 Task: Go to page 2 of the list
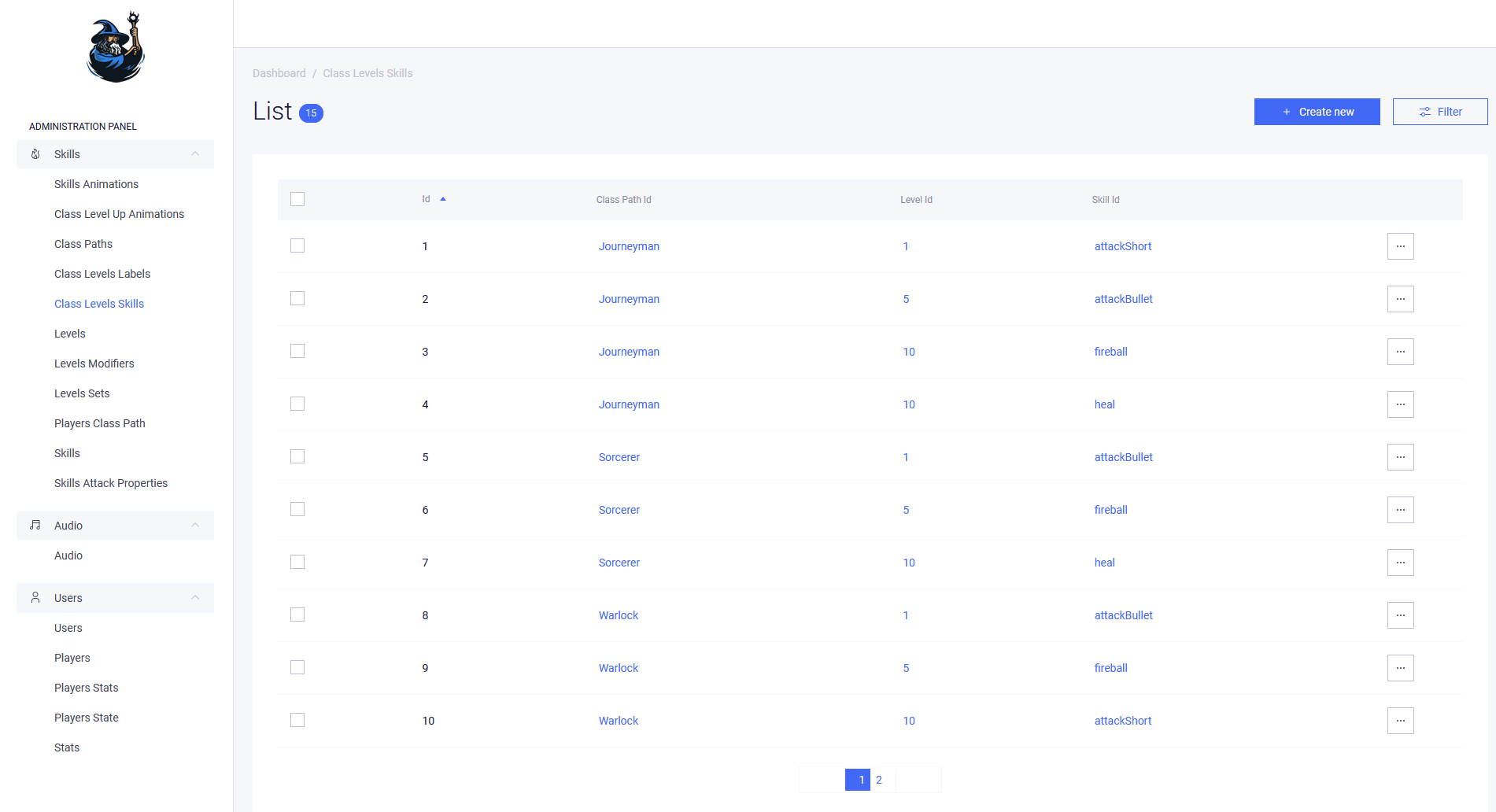[x=879, y=780]
